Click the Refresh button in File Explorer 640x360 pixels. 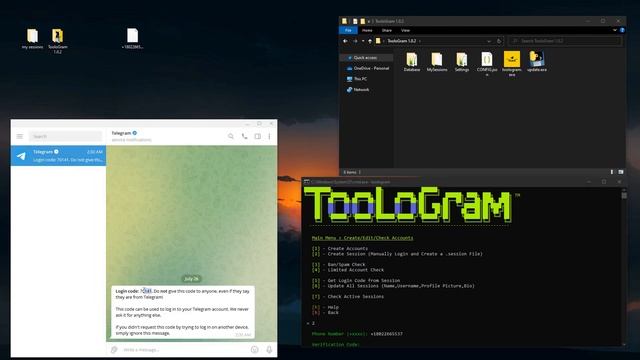[499, 41]
